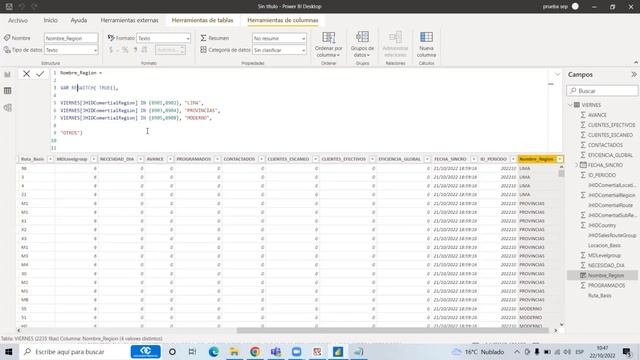Cancel the formula edit with X icon
The height and width of the screenshot is (360, 640).
click(x=27, y=74)
